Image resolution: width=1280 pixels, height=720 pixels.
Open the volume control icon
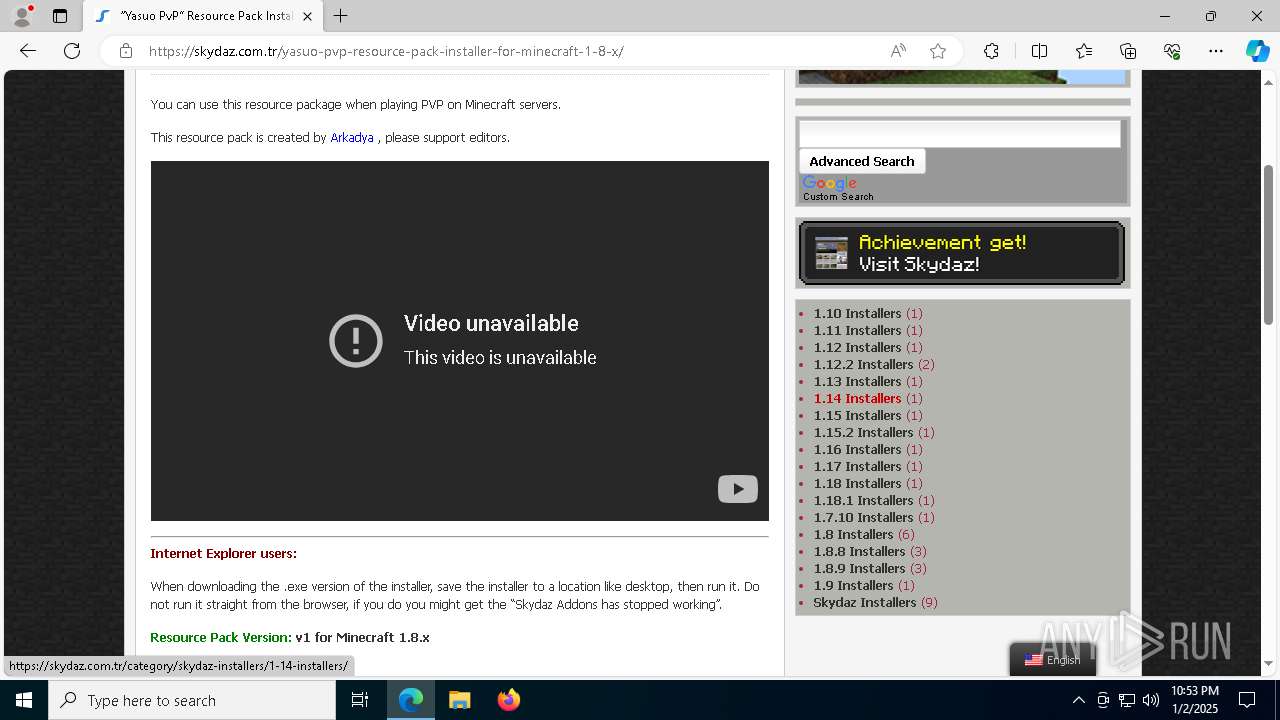coord(1151,700)
